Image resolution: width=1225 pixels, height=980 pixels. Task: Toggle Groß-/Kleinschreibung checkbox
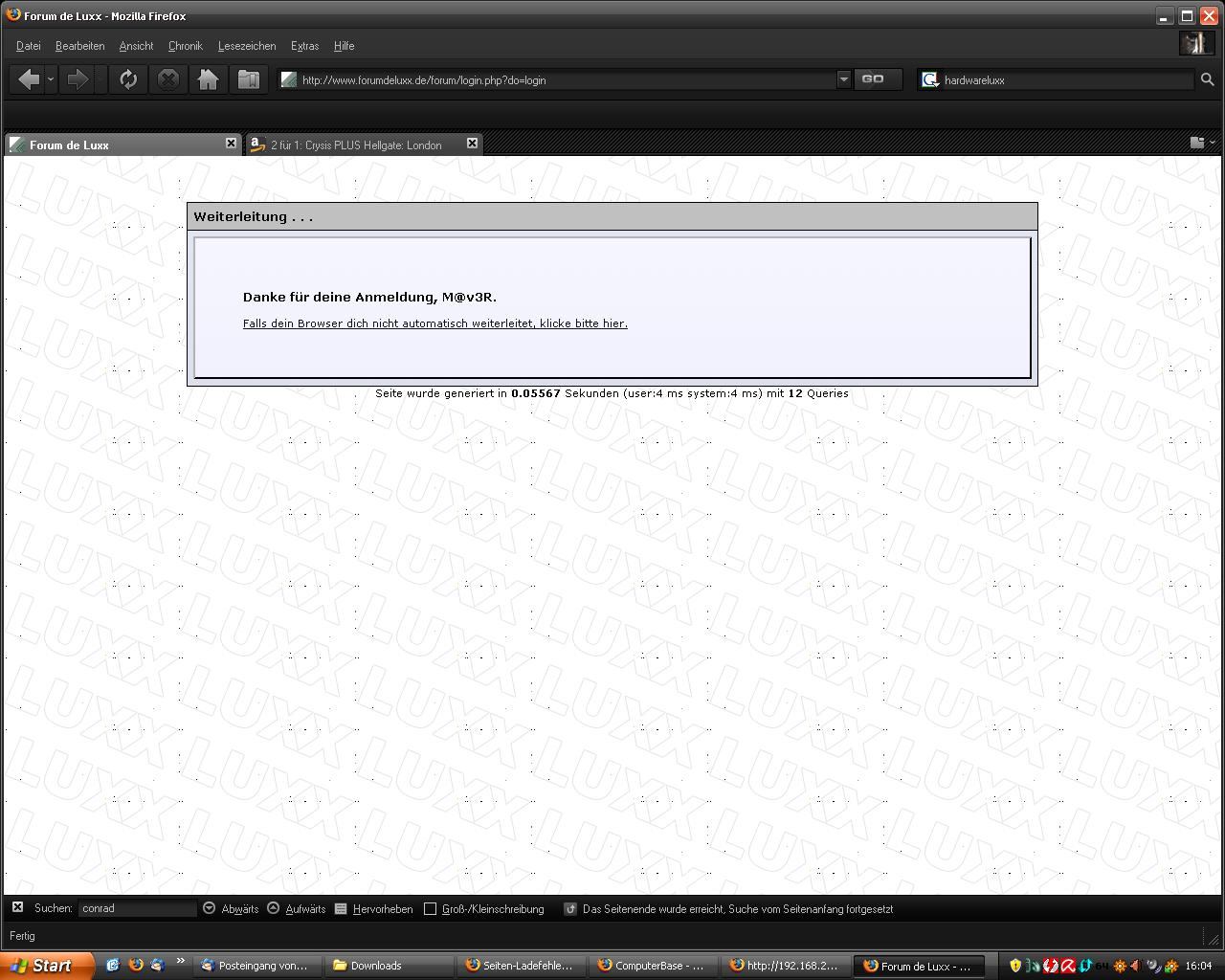click(430, 908)
